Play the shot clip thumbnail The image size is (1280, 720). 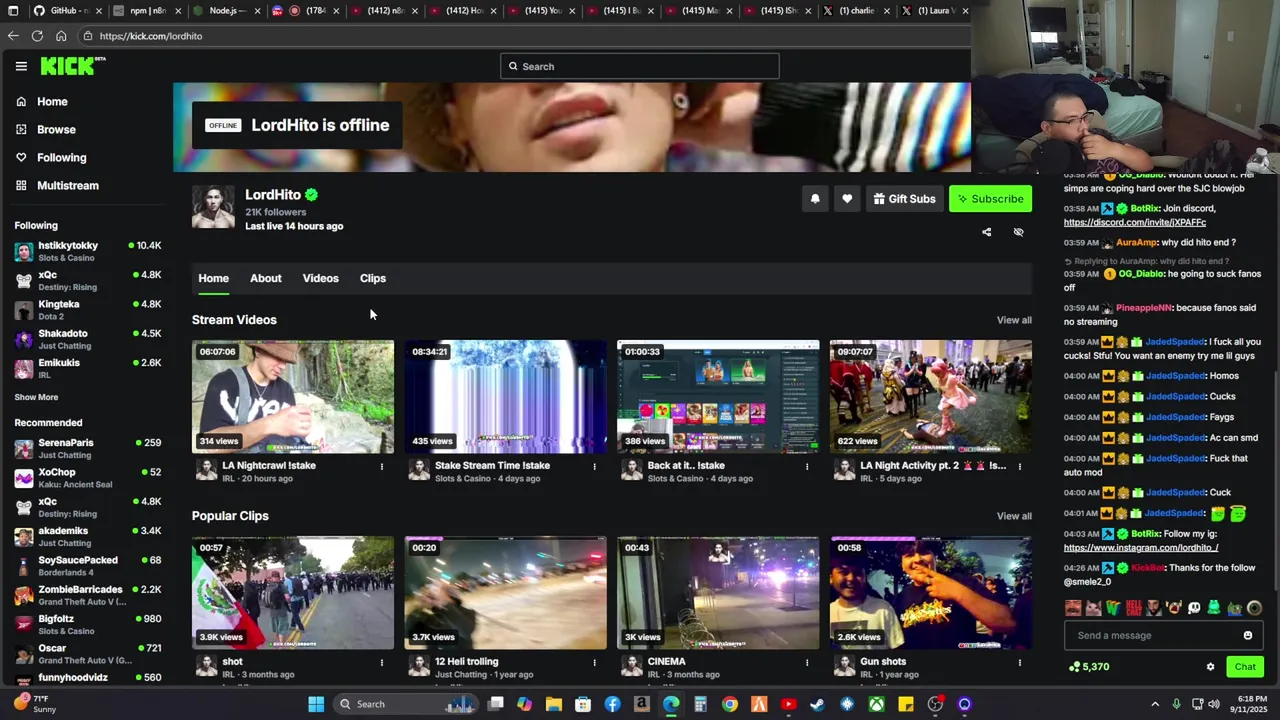click(293, 593)
